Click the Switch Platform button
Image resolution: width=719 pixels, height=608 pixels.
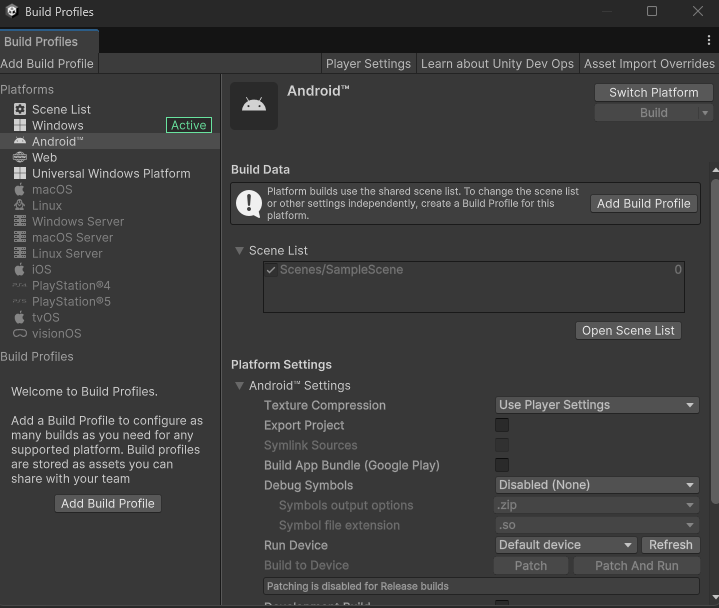tap(653, 93)
